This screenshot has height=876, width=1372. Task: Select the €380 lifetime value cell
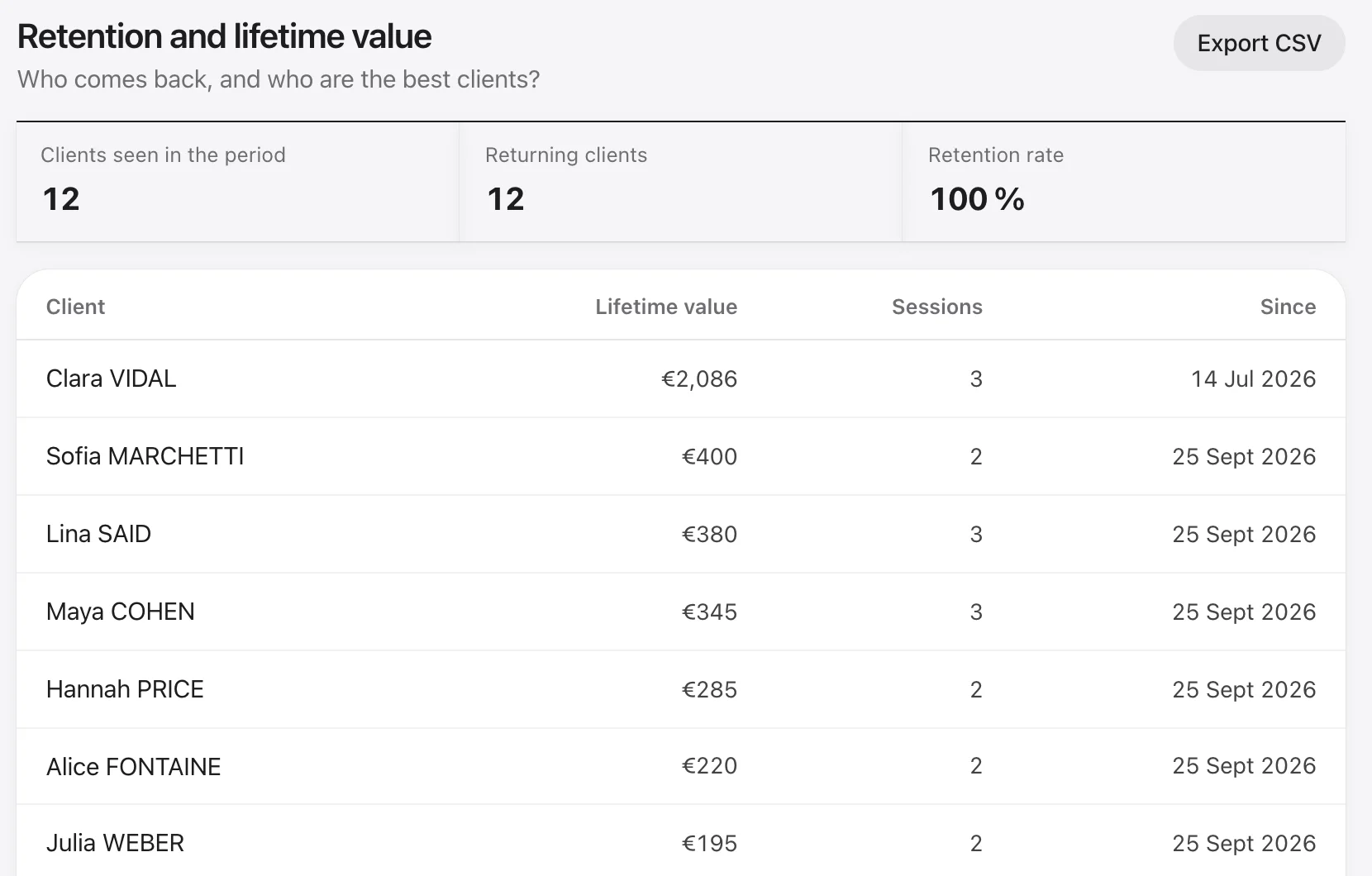[709, 534]
